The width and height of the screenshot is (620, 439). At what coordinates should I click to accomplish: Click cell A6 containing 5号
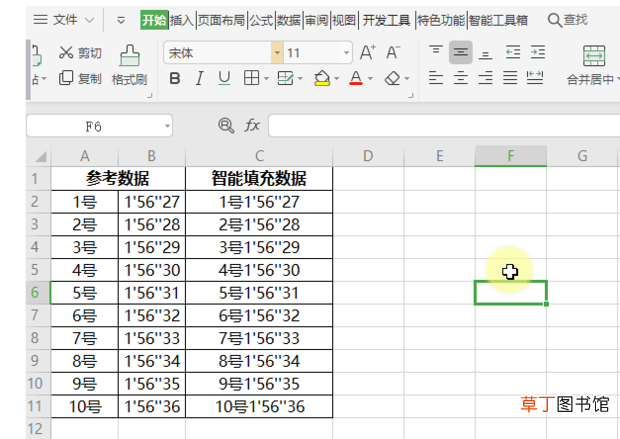click(85, 293)
